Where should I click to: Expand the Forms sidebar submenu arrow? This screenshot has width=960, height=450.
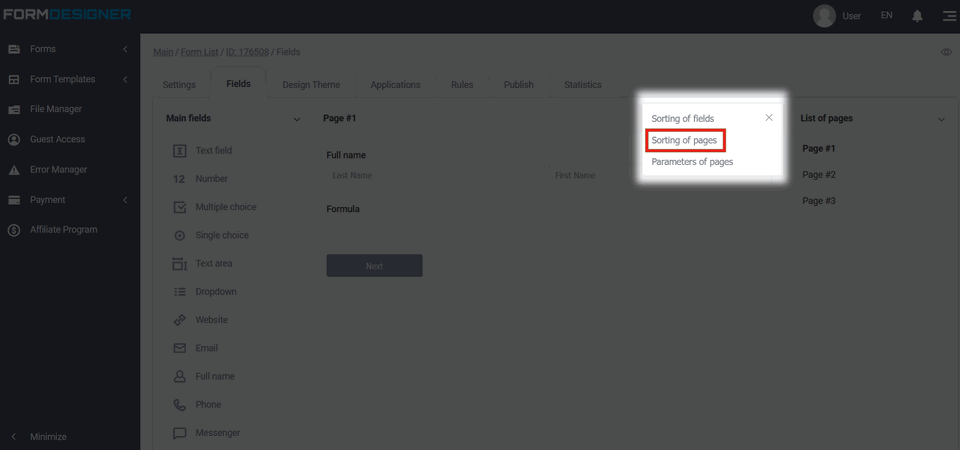pos(125,49)
